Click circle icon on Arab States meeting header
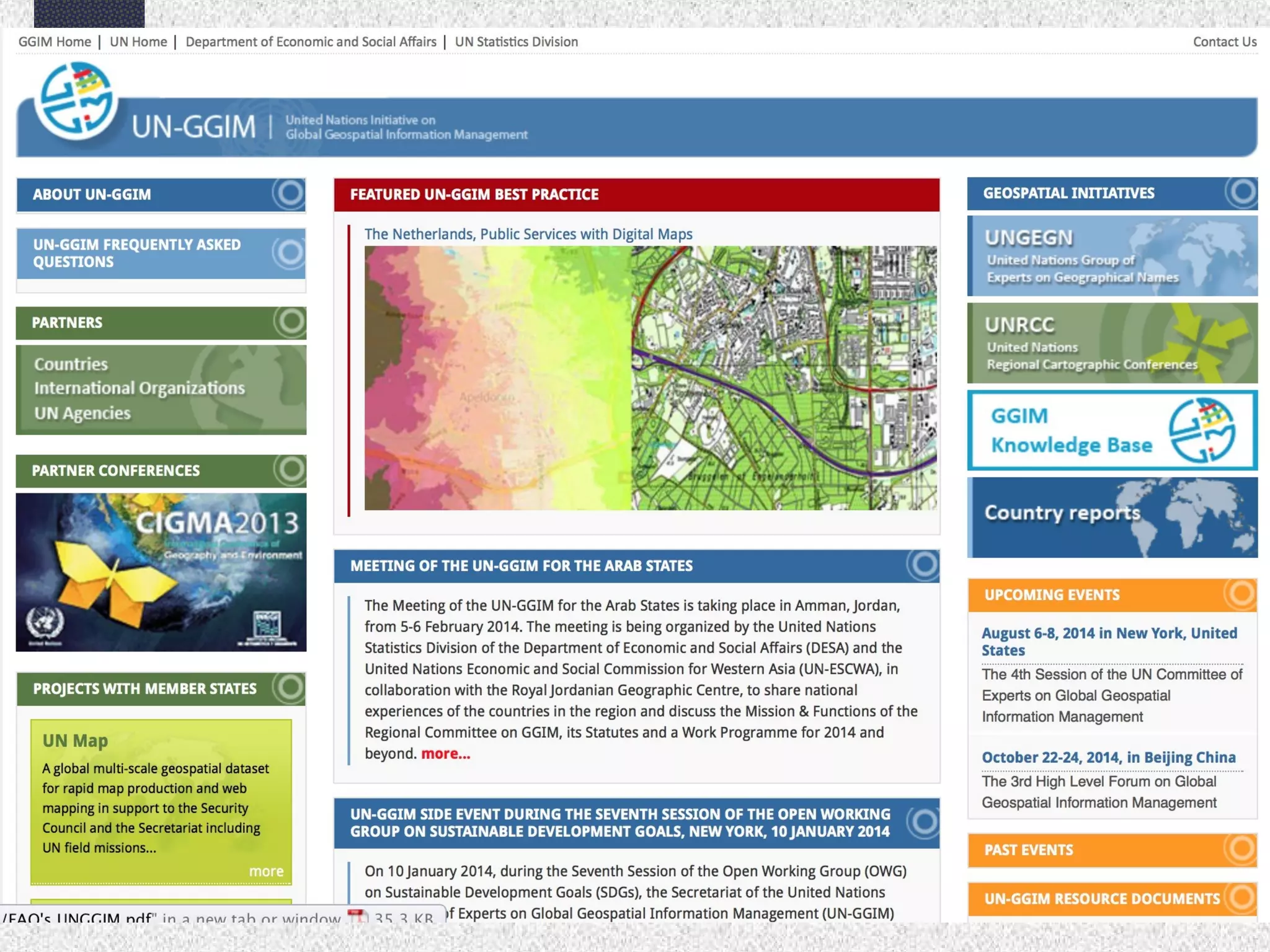 (x=923, y=565)
